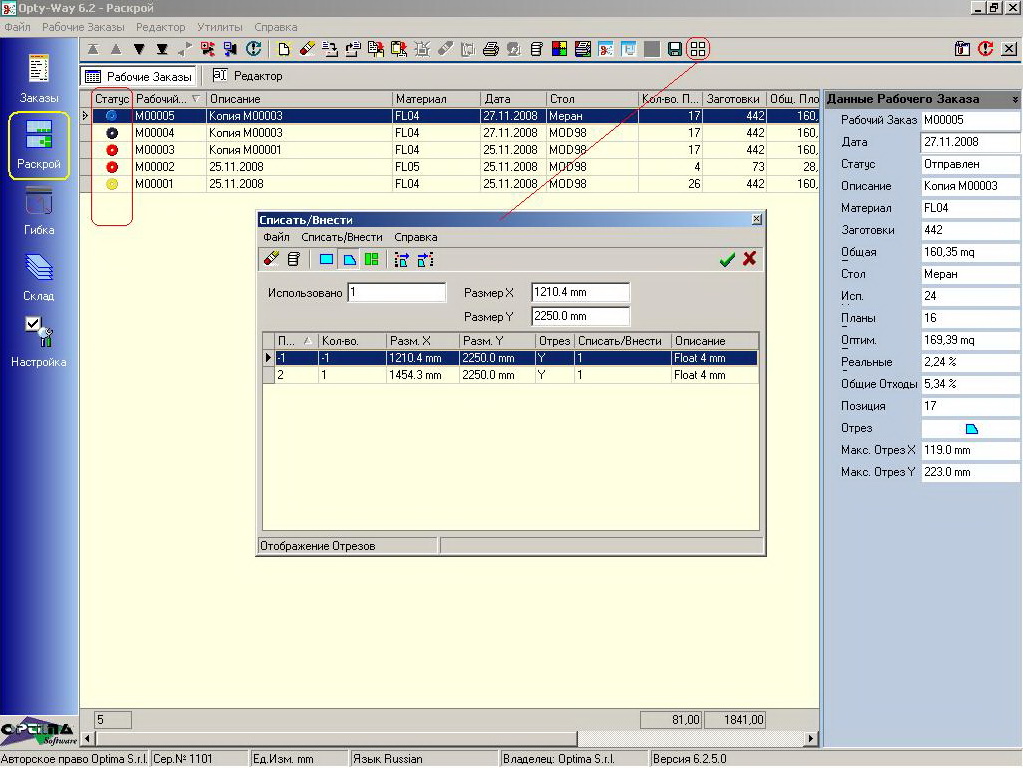This screenshot has height=768, width=1023.
Task: Click horizontal scrollbar left arrow
Action: tap(87, 739)
